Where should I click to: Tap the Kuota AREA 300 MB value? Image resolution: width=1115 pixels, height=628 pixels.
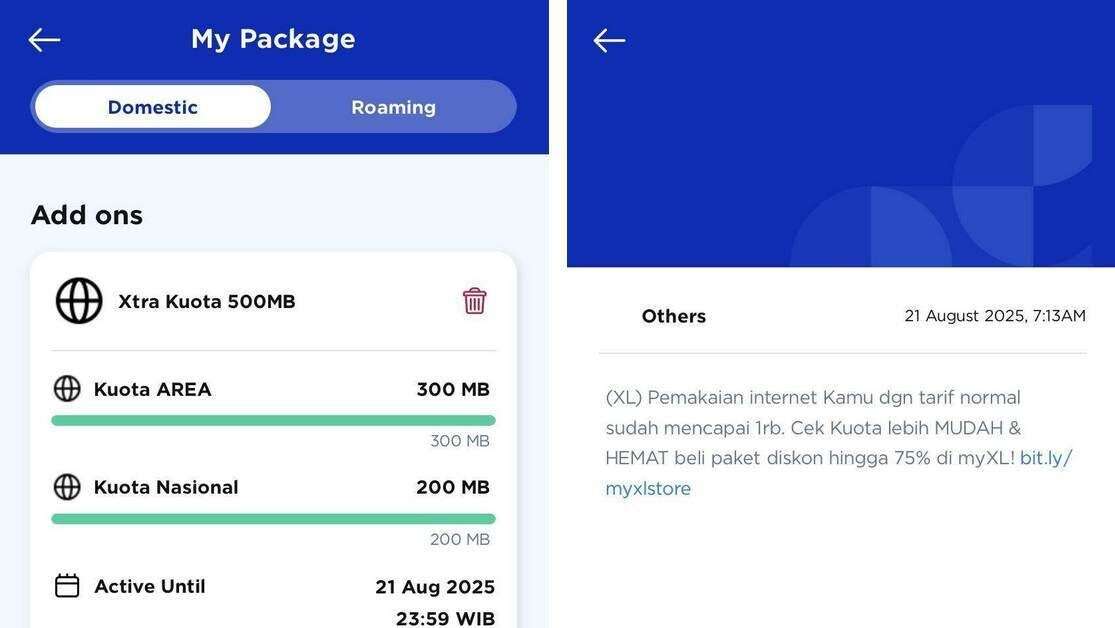pyautogui.click(x=453, y=389)
